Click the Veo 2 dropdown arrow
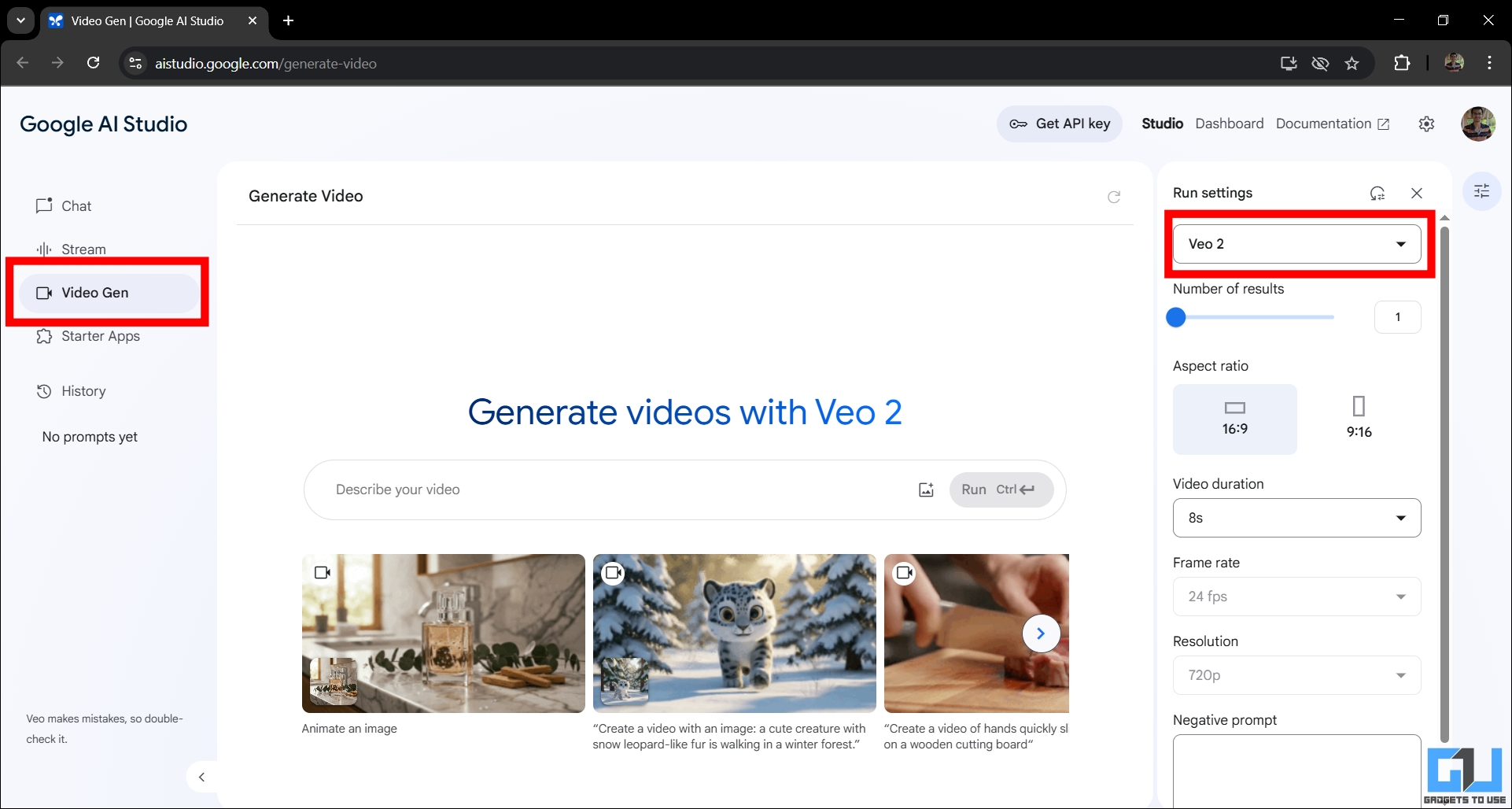Image resolution: width=1512 pixels, height=809 pixels. 1400,244
